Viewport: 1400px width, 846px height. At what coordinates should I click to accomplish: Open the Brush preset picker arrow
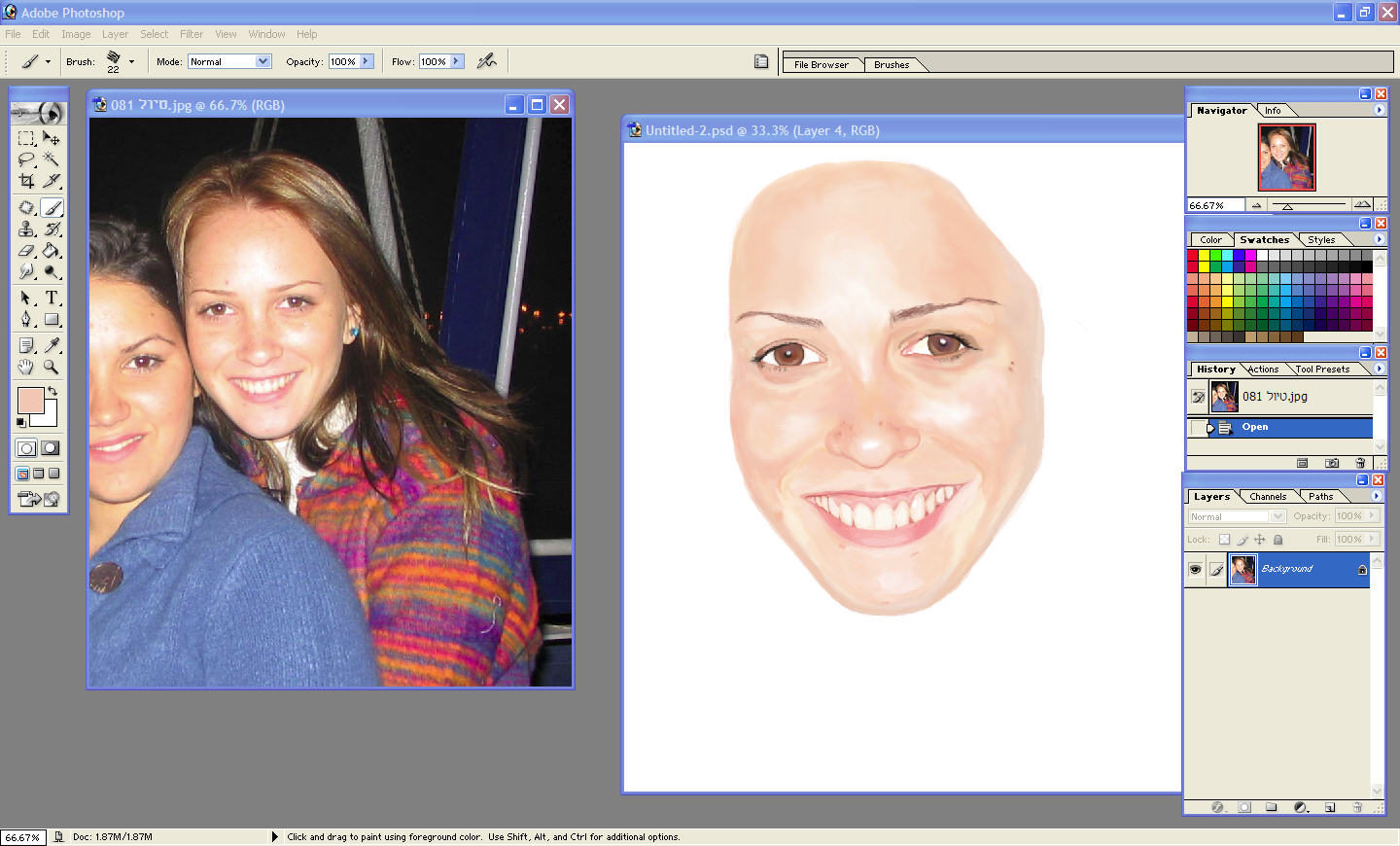pos(131,61)
